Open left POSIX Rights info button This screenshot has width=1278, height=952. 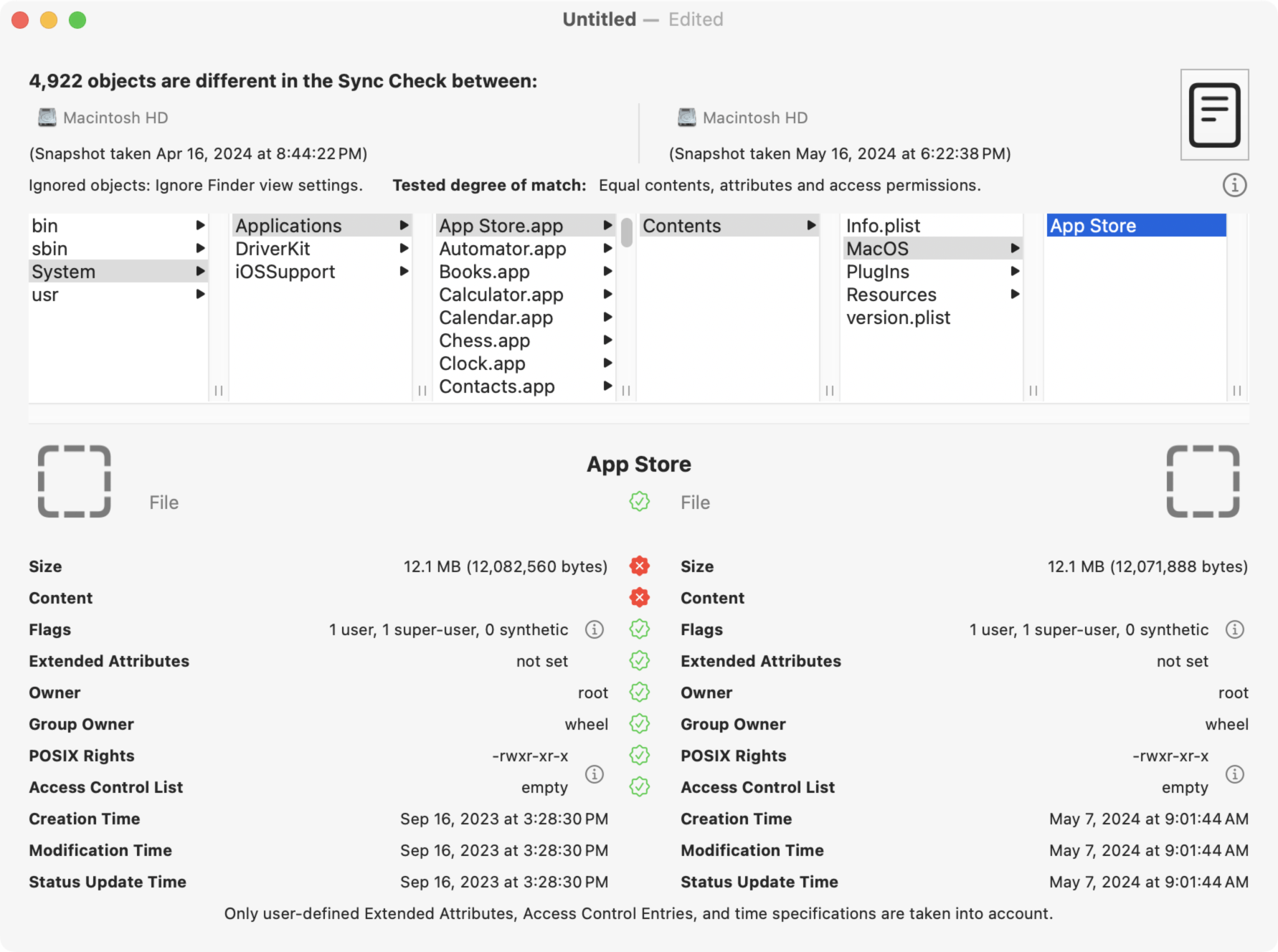point(595,774)
